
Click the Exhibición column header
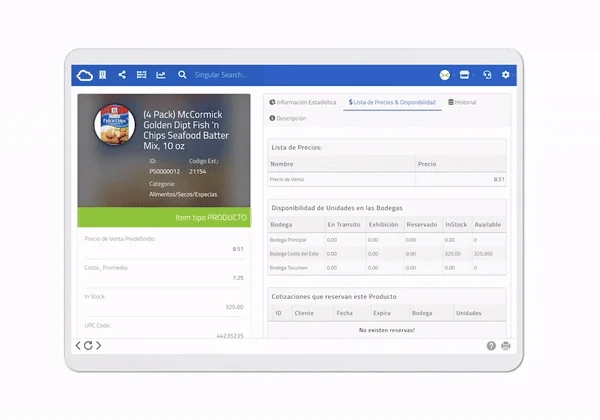point(383,225)
